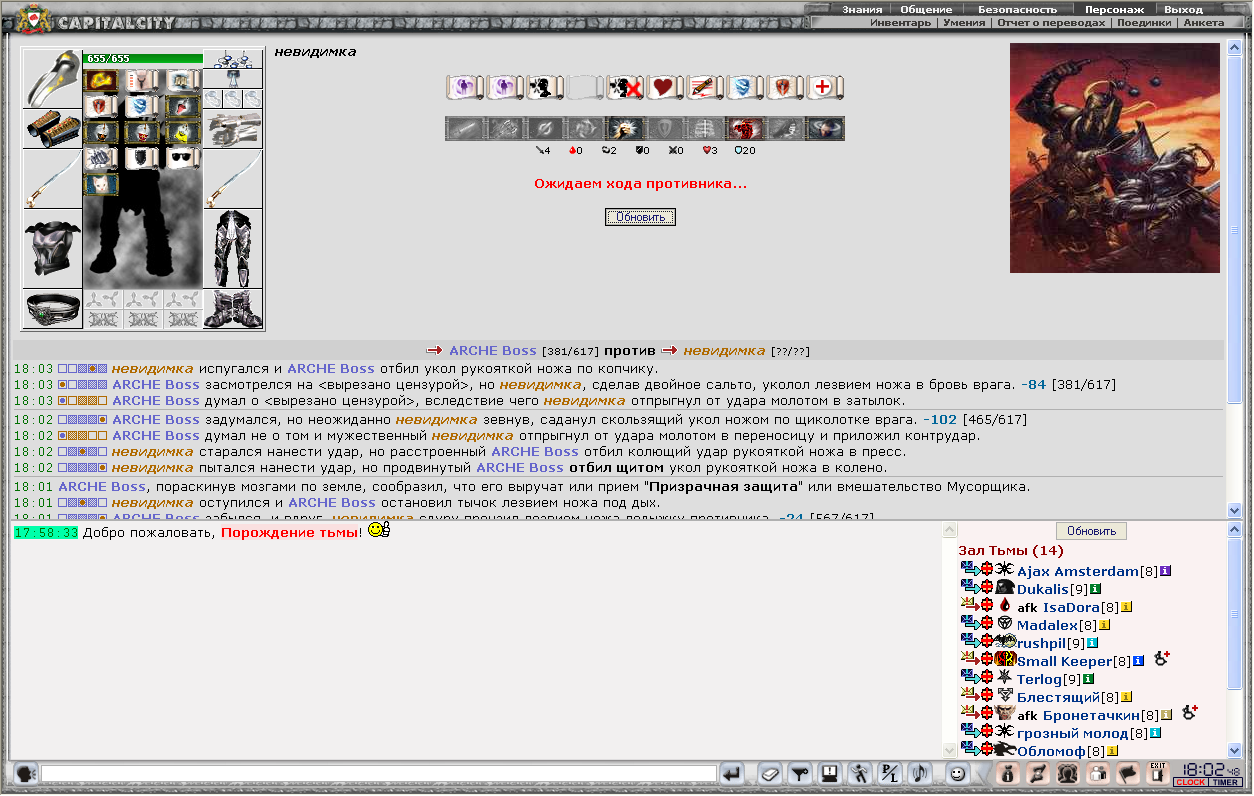The height and width of the screenshot is (796, 1254).
Task: Click the 'Зал Тьмы (14)' room title
Action: 1011,551
